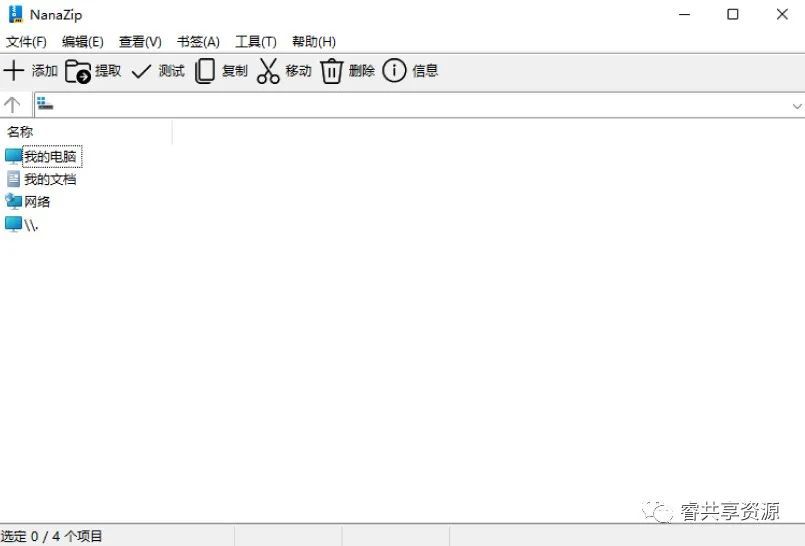Viewport: 805px width, 546px height.
Task: Open the 工具(T) menu
Action: click(x=256, y=42)
